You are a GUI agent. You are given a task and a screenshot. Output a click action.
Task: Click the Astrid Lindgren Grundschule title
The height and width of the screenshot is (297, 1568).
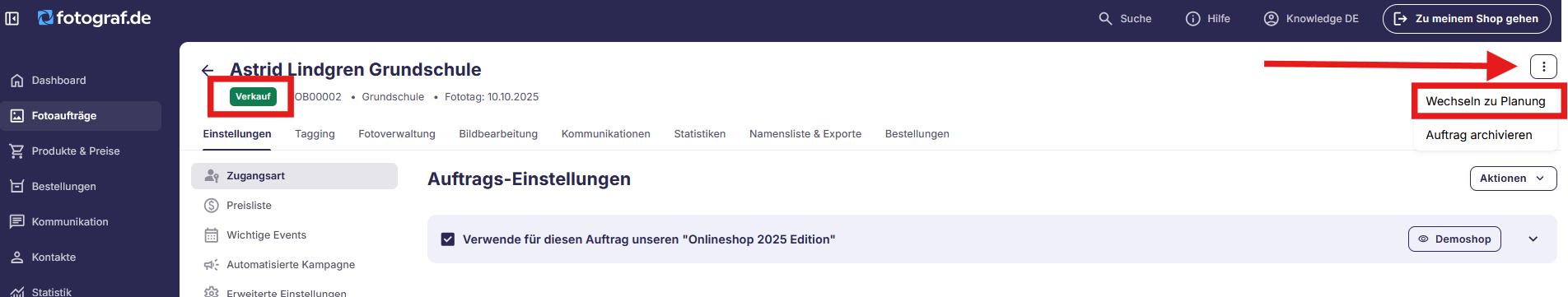(x=355, y=70)
